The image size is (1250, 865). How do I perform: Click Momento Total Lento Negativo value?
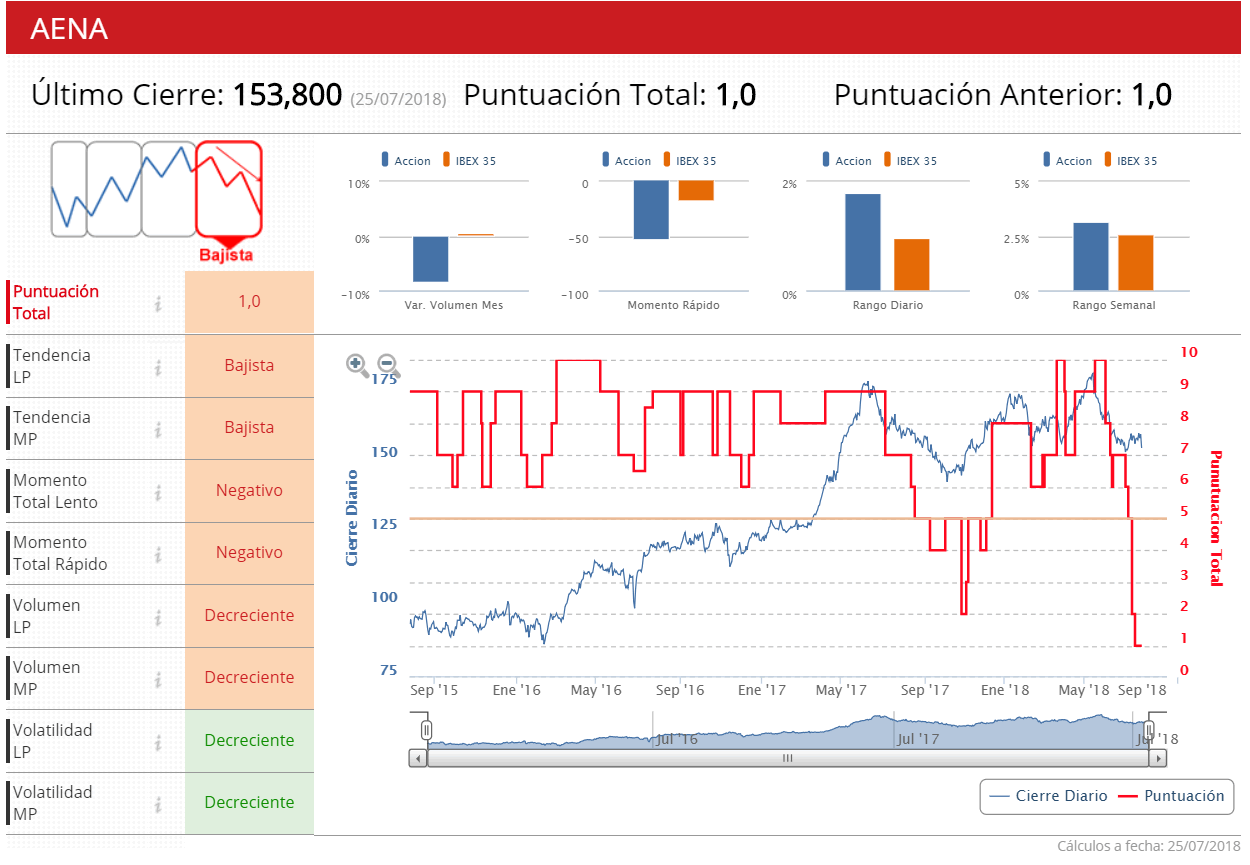click(x=249, y=491)
